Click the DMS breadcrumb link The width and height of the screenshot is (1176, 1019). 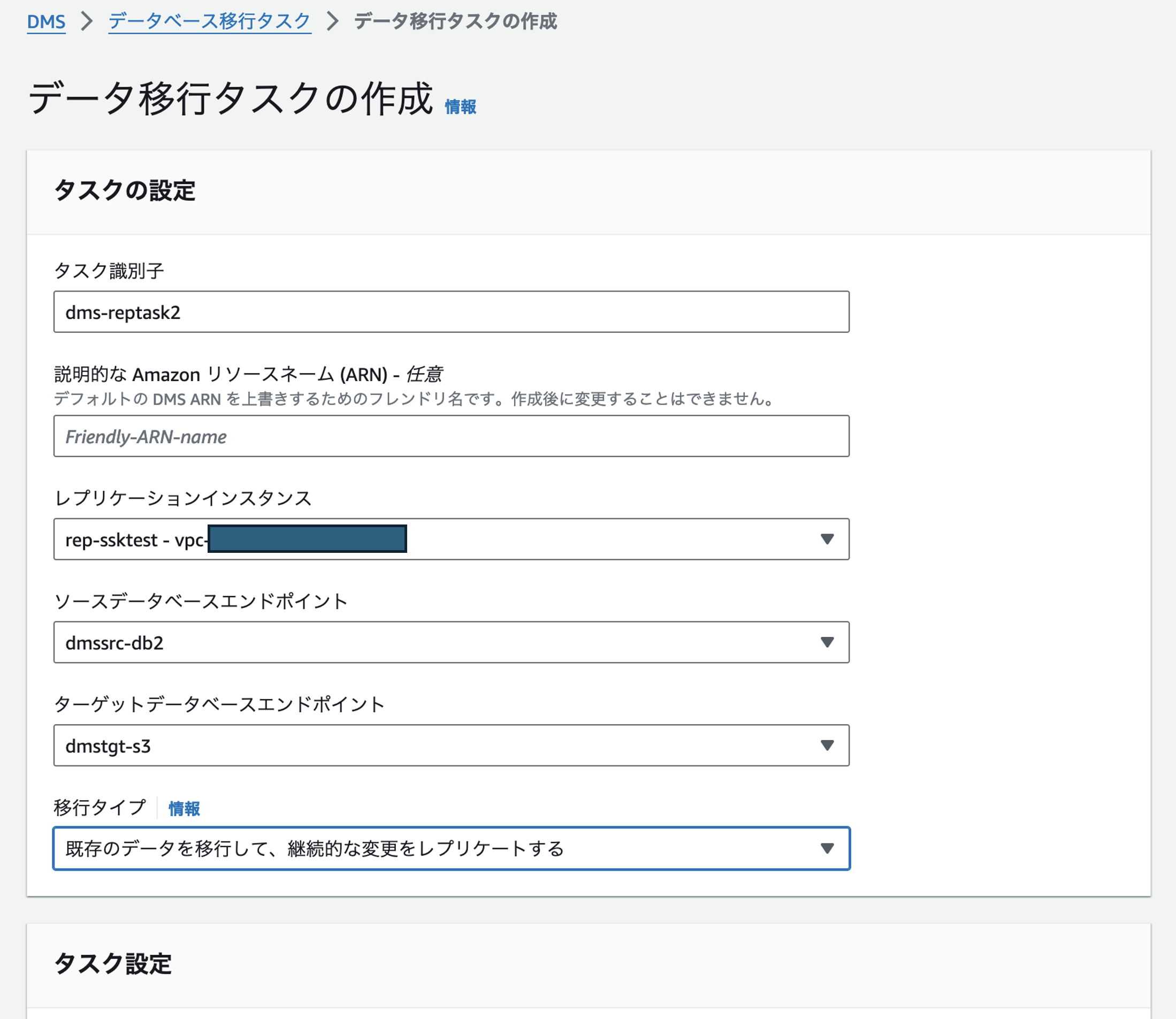46,21
